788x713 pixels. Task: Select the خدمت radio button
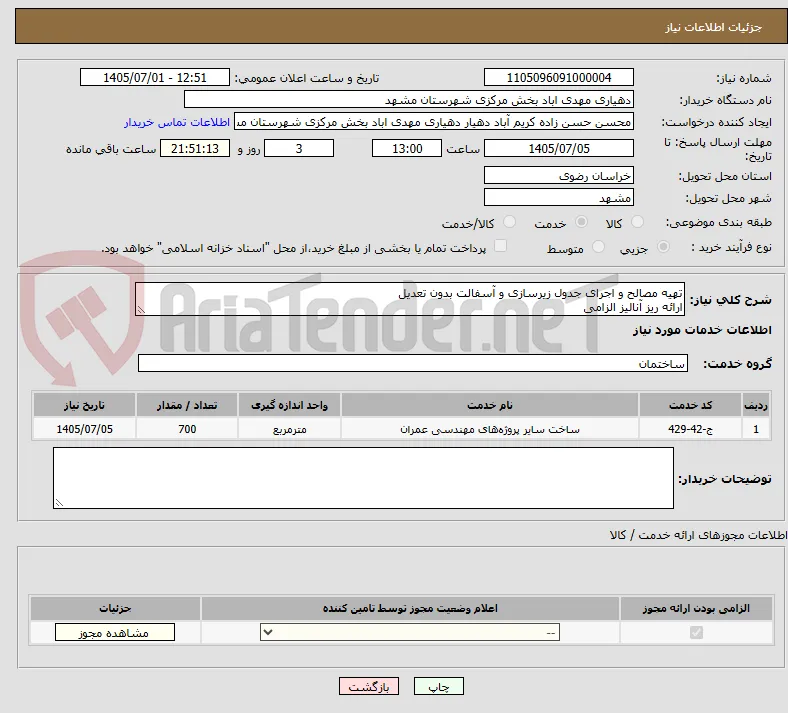[x=581, y=222]
